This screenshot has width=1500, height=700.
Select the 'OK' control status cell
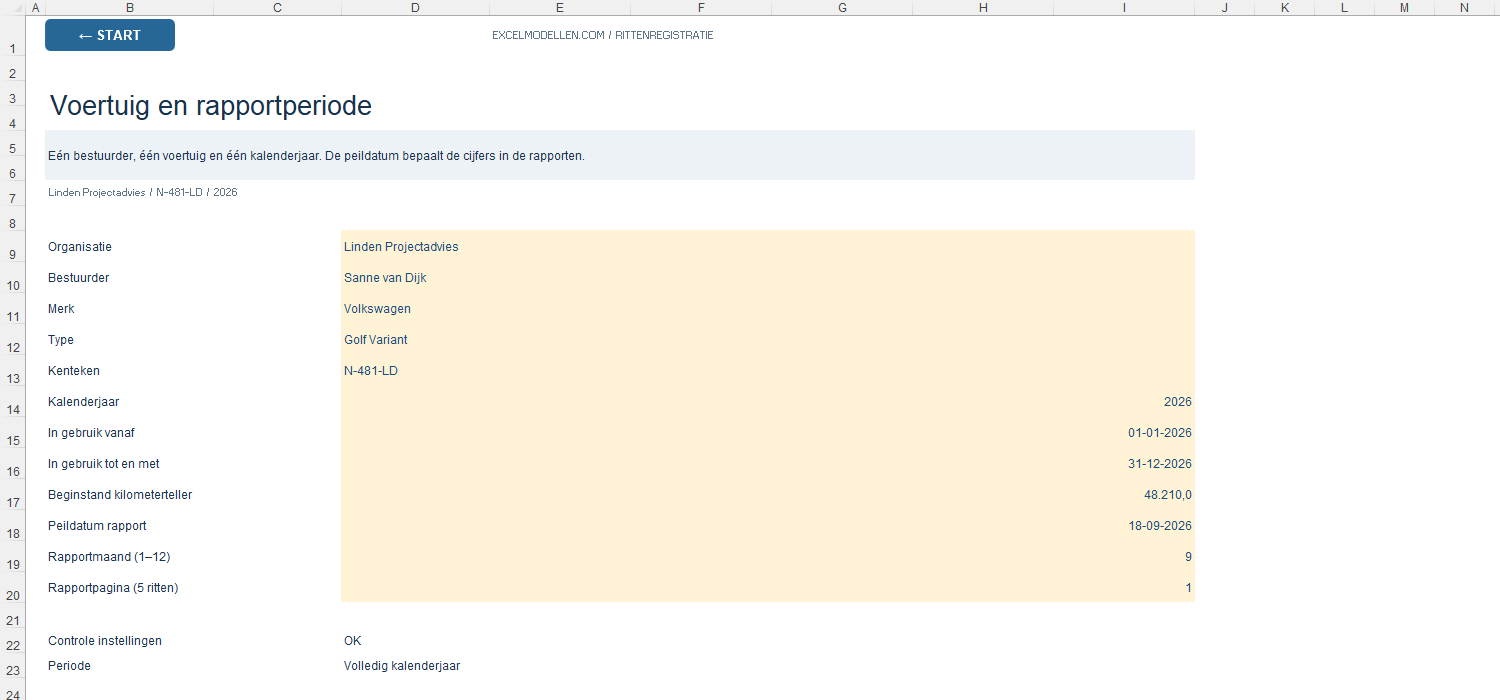click(353, 641)
